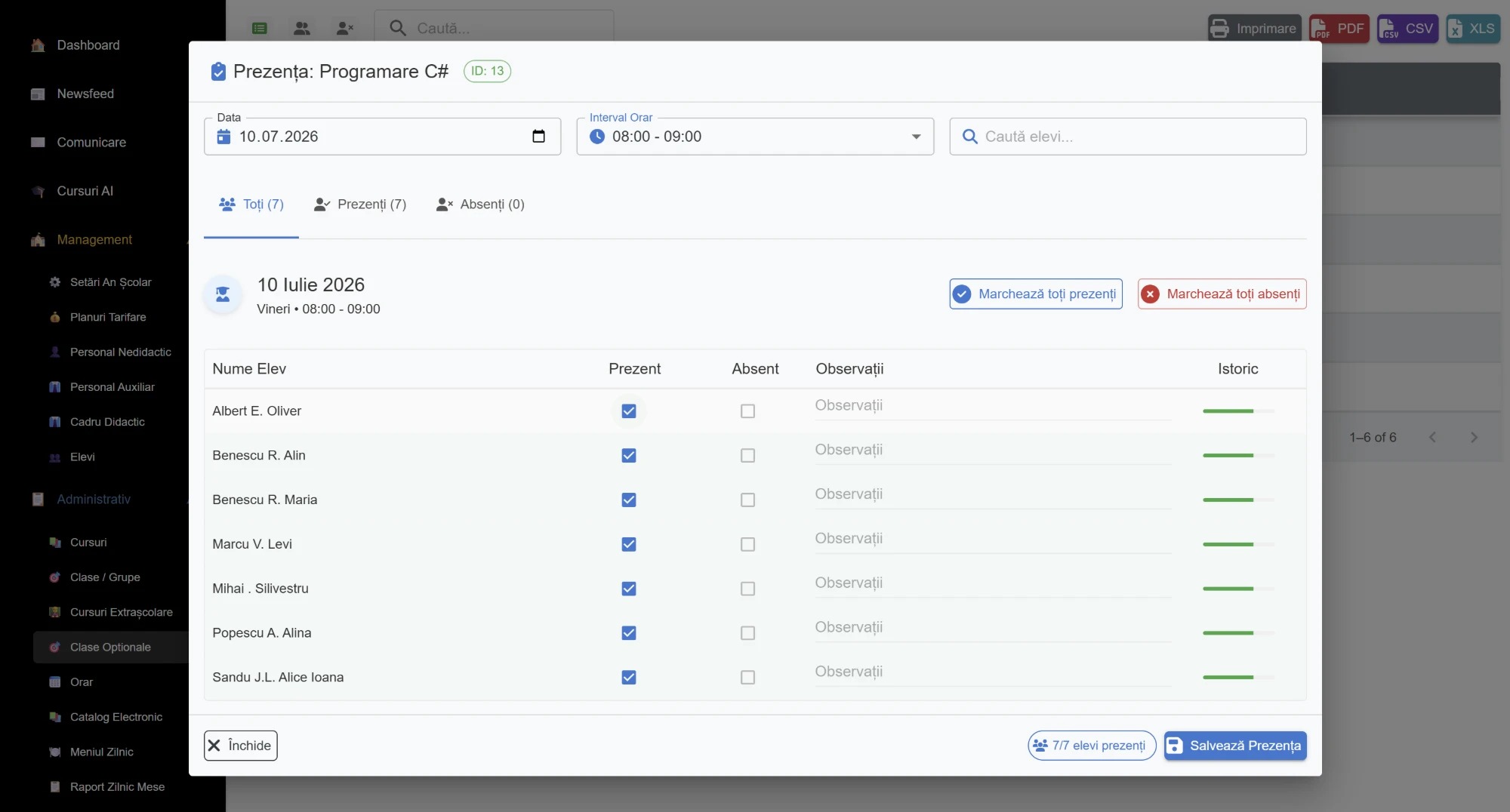The height and width of the screenshot is (812, 1510).
Task: Uncheck Prezent for Benescu R. Alin
Action: tap(629, 456)
